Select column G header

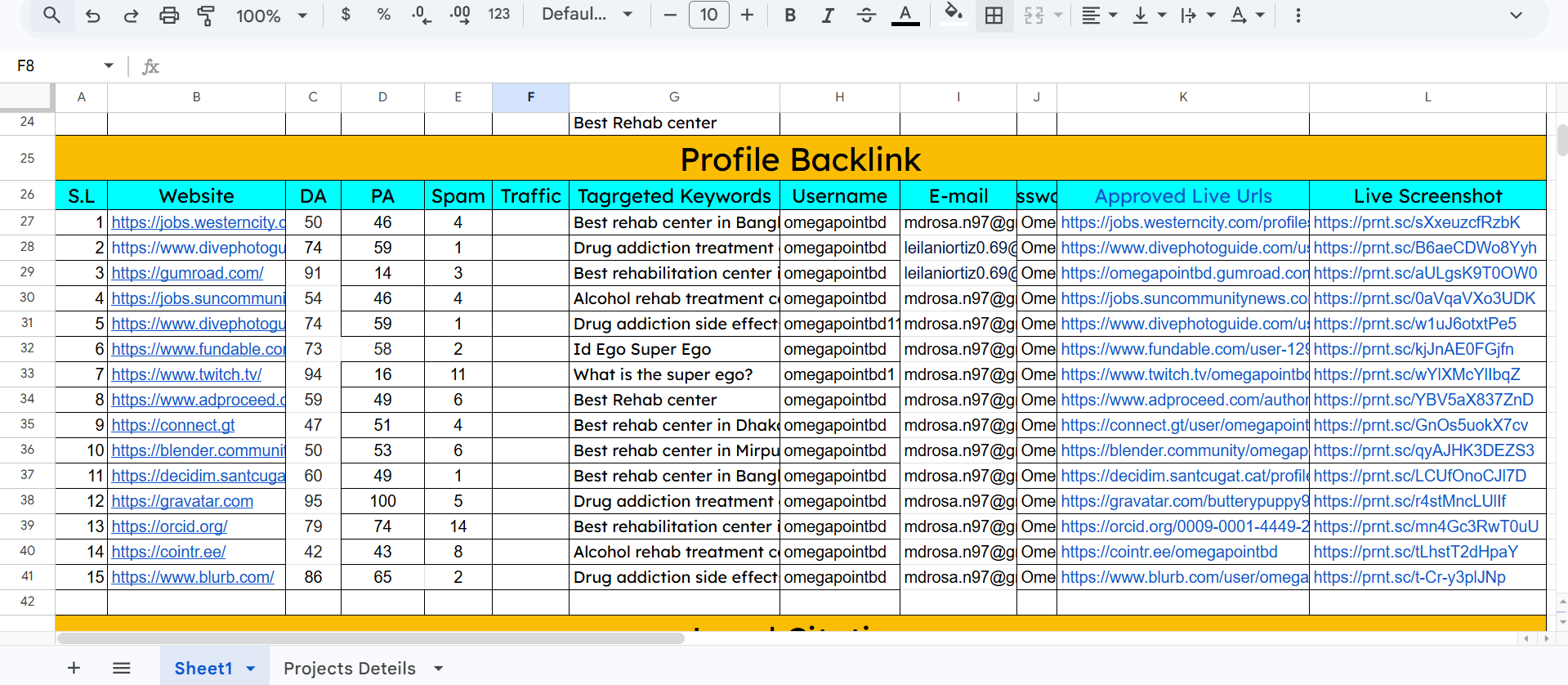(674, 96)
